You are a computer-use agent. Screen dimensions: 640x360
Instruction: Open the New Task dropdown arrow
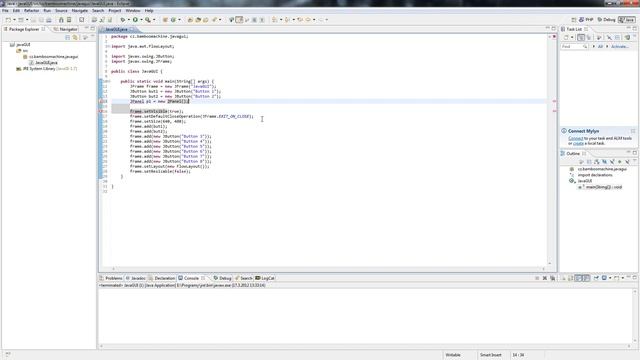point(572,38)
